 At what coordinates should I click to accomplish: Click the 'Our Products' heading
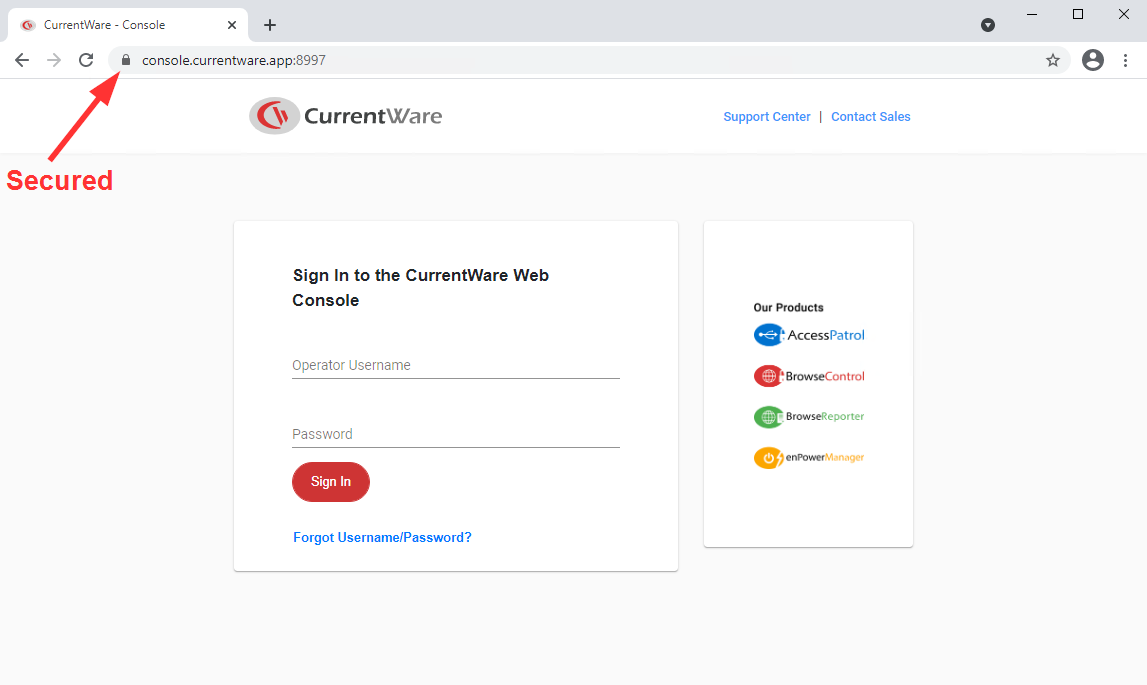(x=789, y=307)
